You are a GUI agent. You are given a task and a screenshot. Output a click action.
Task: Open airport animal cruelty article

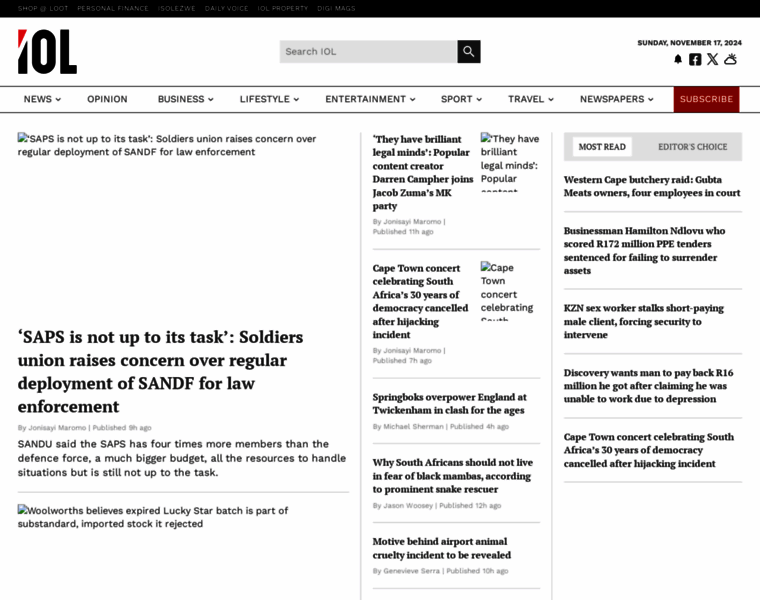pos(442,548)
